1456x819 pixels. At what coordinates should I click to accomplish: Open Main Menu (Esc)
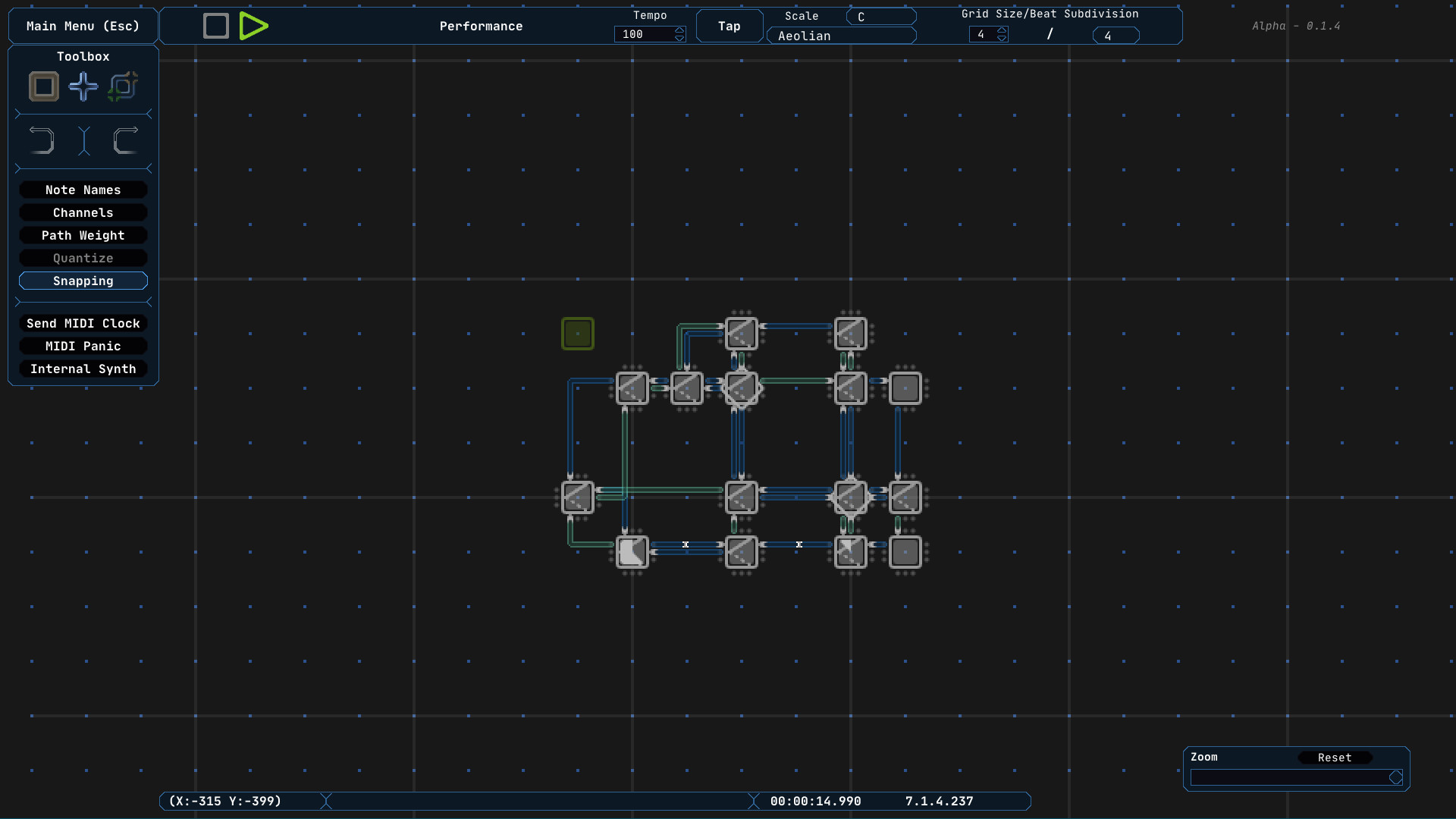tap(83, 27)
